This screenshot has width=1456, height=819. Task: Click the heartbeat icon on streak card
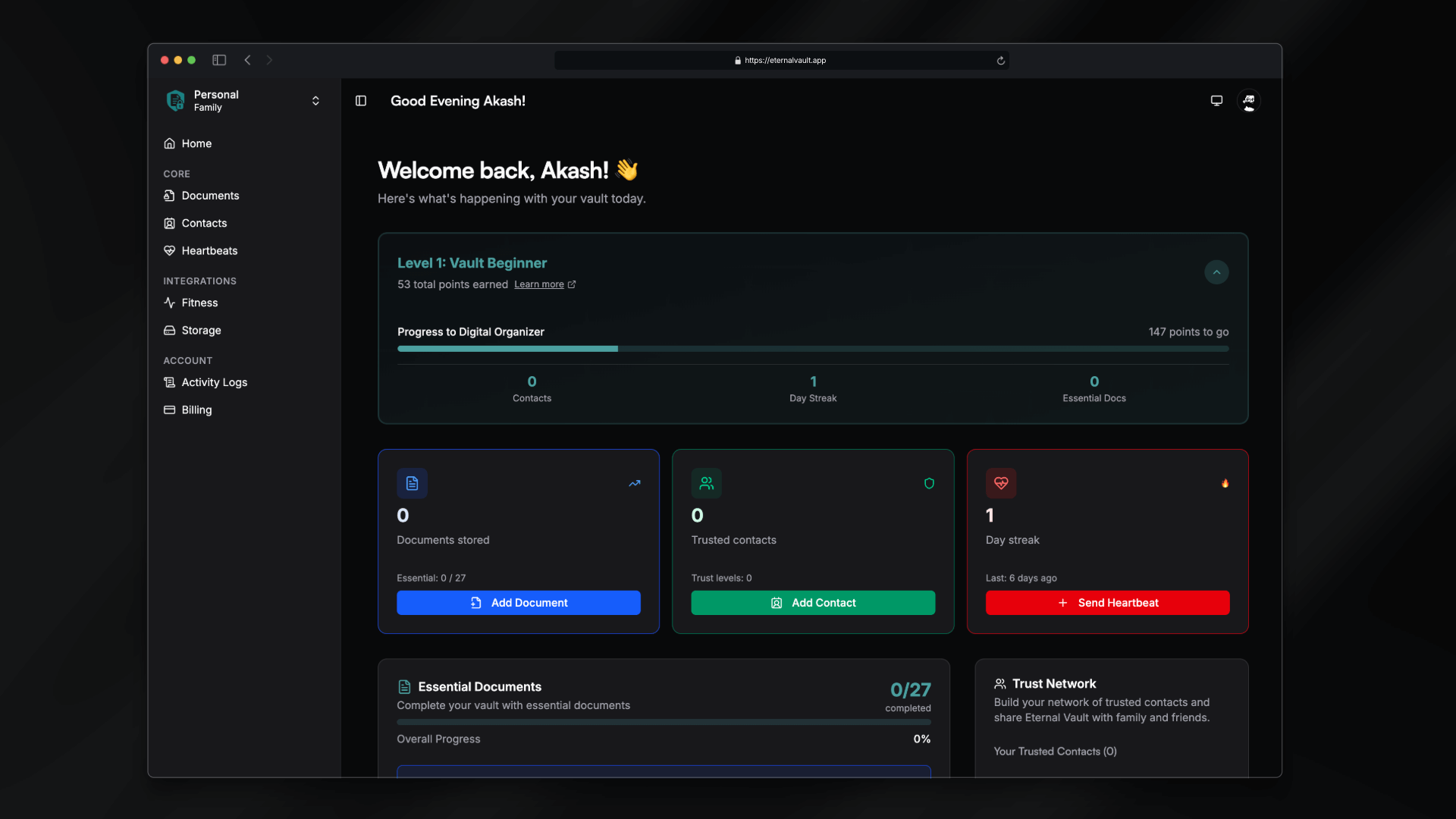coord(1001,483)
